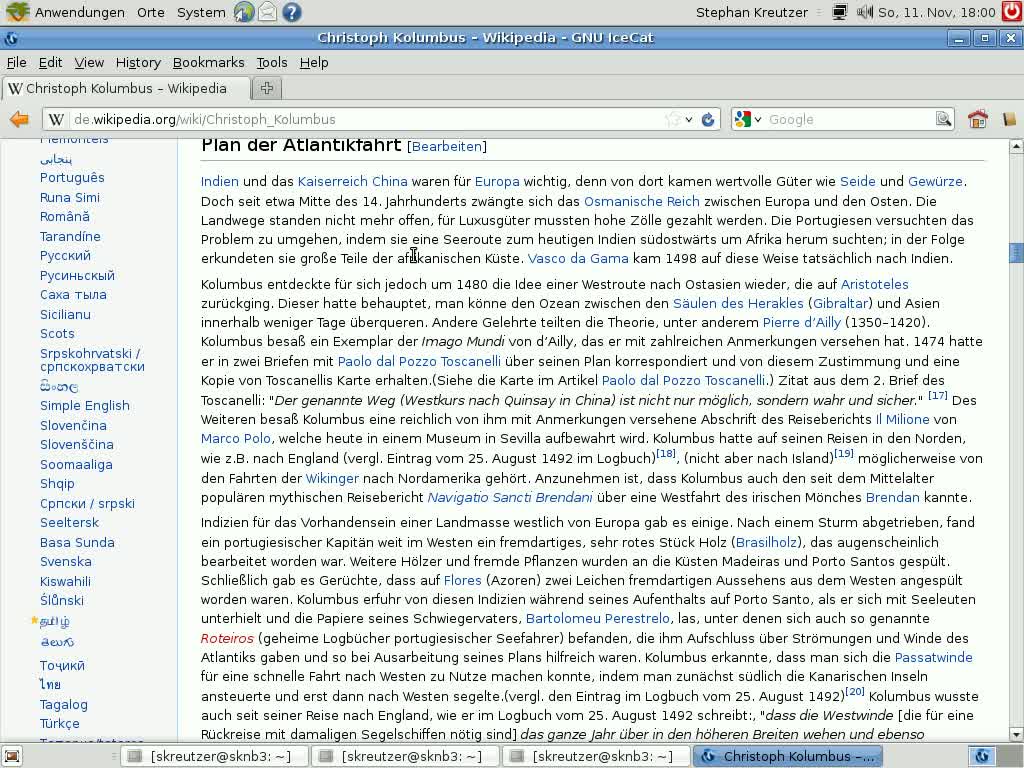Open the IceCat window menu icon in the title bar
The image size is (1024, 768).
point(11,39)
